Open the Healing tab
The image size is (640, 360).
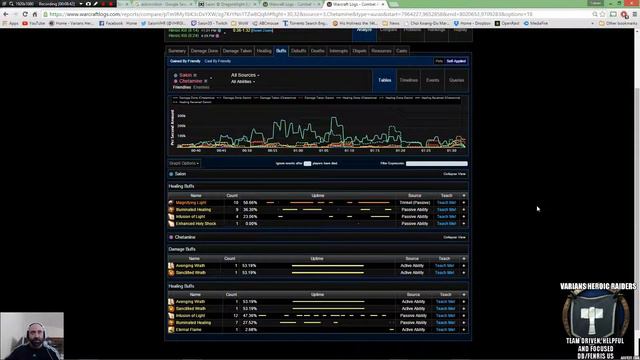tap(264, 51)
